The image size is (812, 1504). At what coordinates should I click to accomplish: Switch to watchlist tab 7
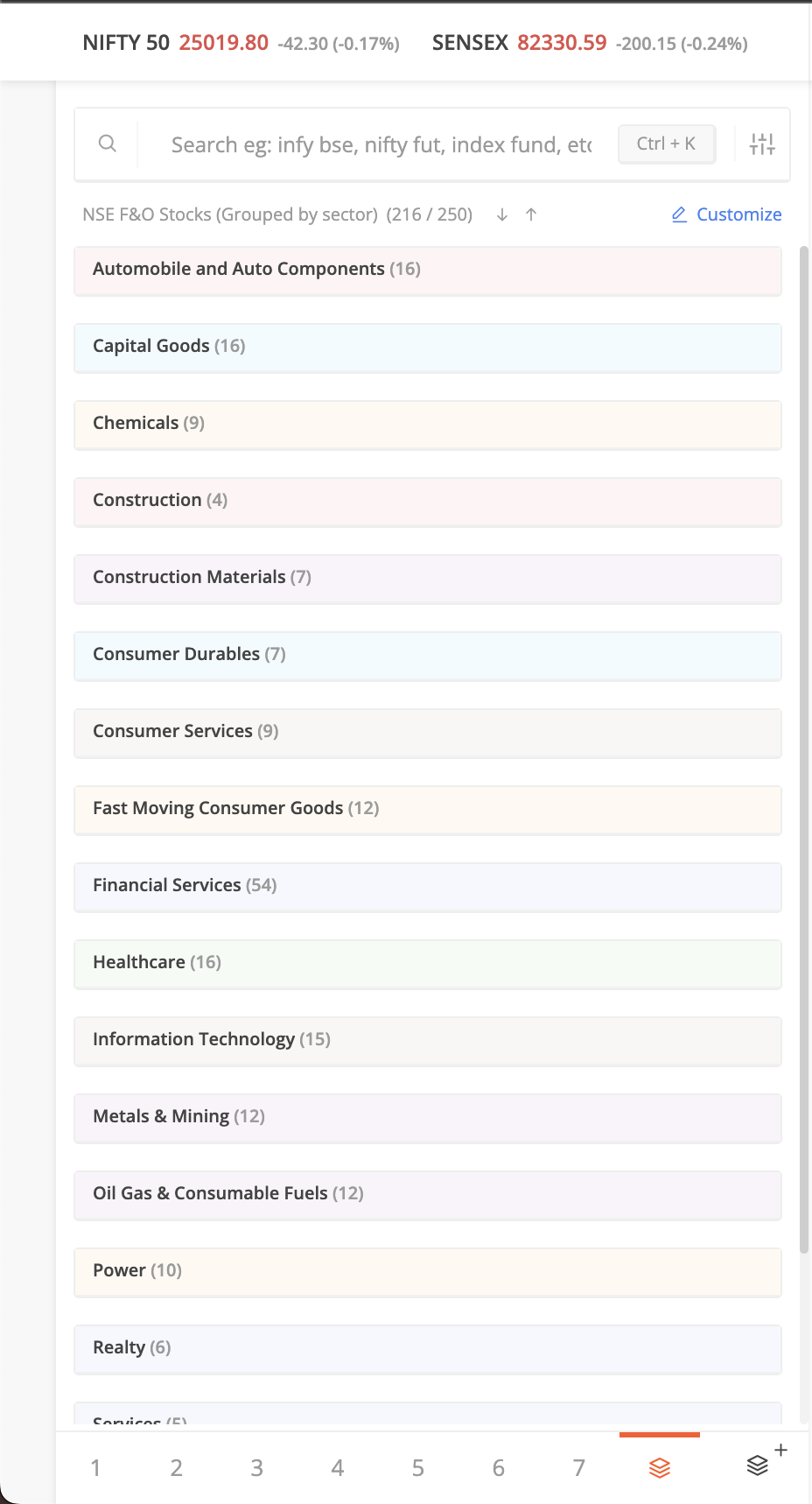(579, 1468)
